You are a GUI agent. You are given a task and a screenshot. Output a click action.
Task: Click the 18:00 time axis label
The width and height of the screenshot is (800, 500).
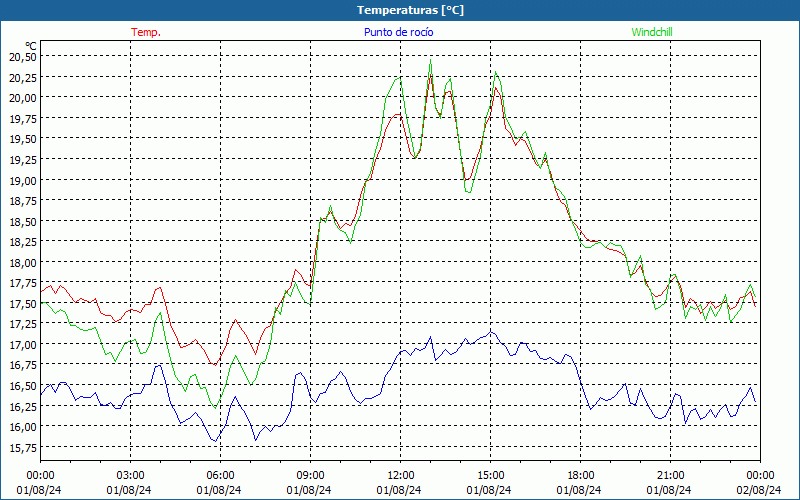(581, 476)
